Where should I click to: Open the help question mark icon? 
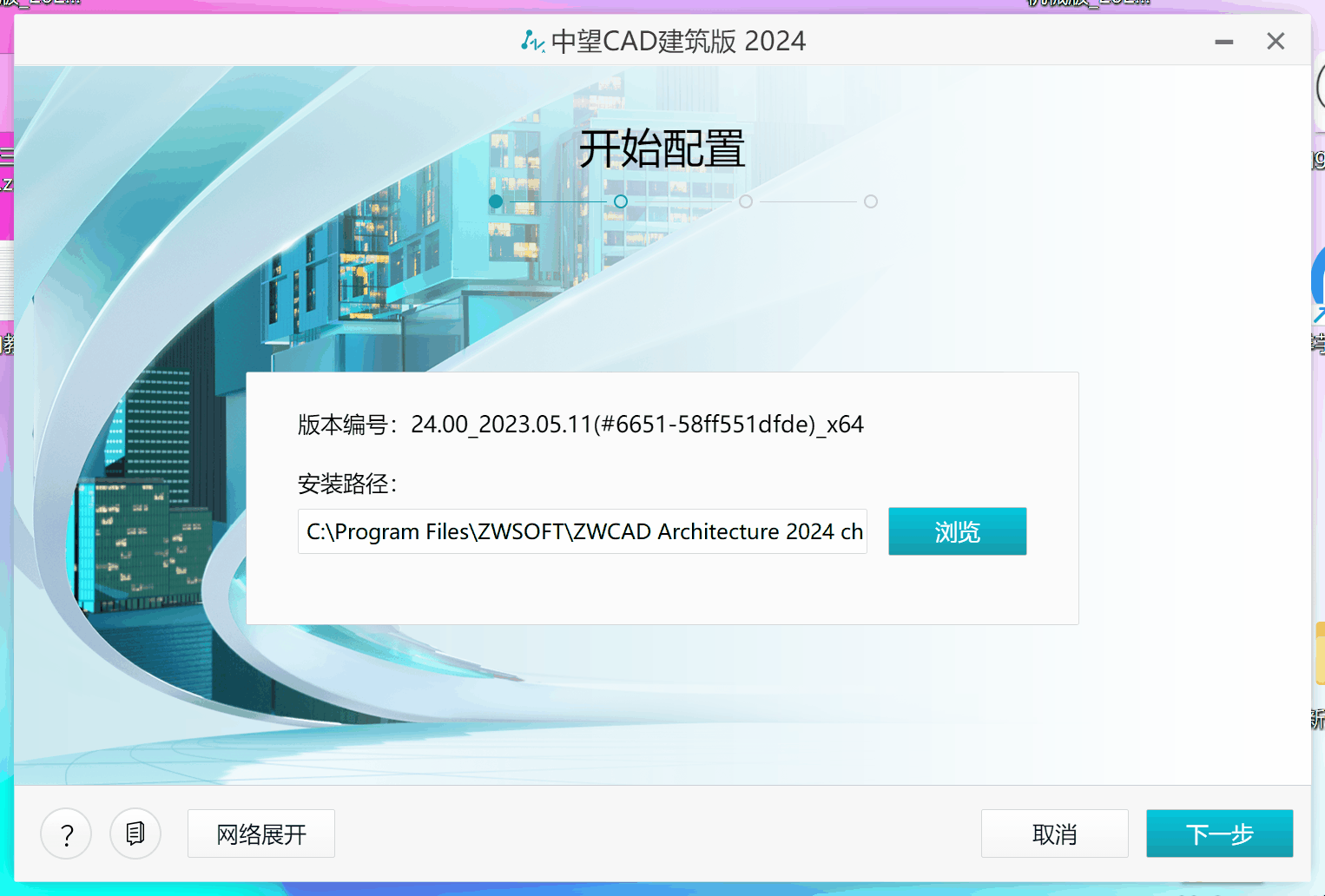(66, 834)
